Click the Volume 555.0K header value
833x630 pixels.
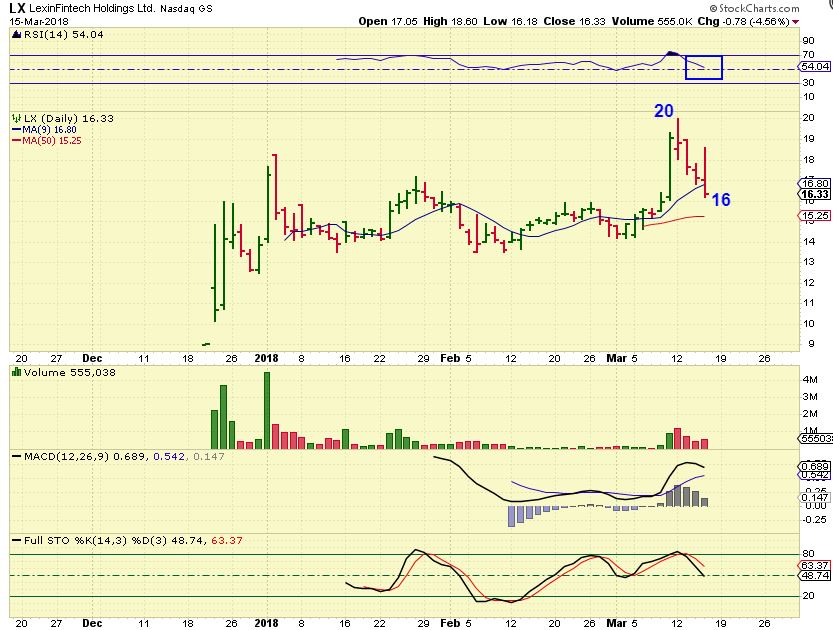(x=651, y=21)
